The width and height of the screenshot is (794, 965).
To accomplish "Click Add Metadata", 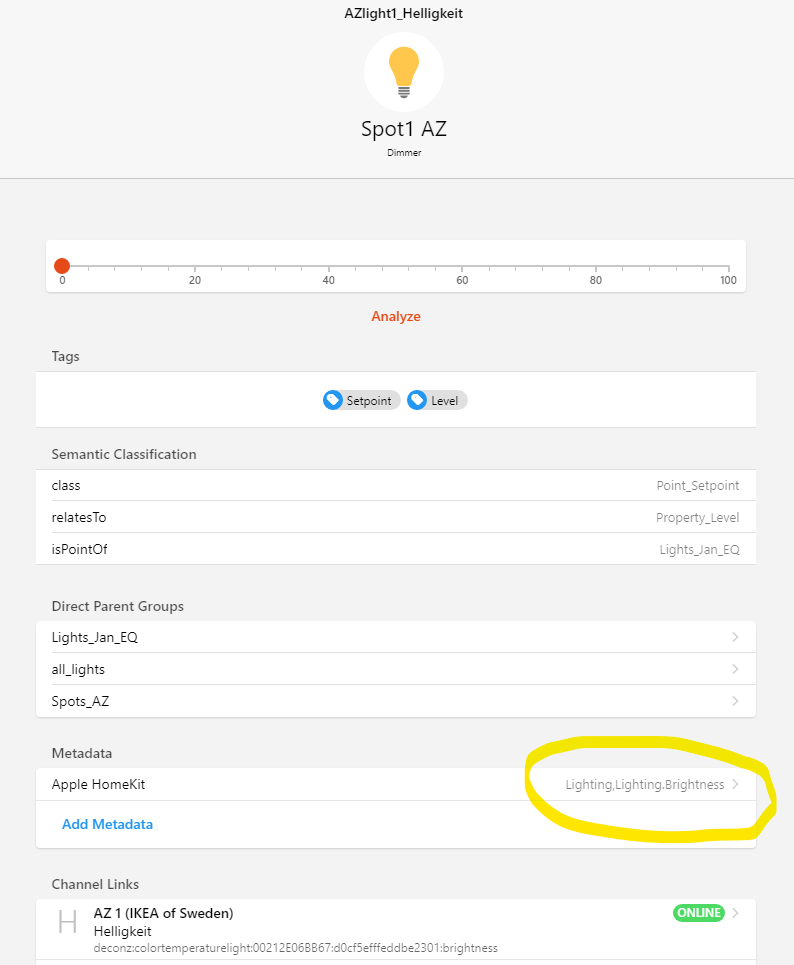I will point(107,824).
